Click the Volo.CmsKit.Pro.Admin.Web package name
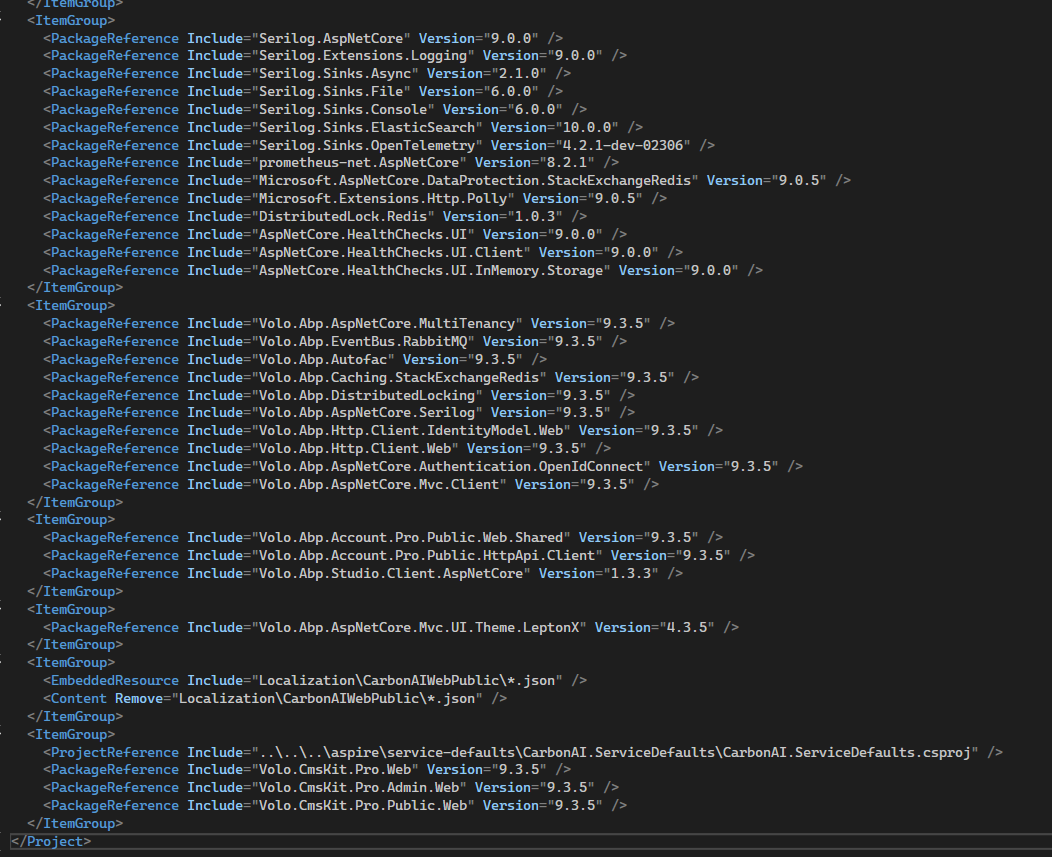Screen dimensions: 1052x857 click(356, 788)
